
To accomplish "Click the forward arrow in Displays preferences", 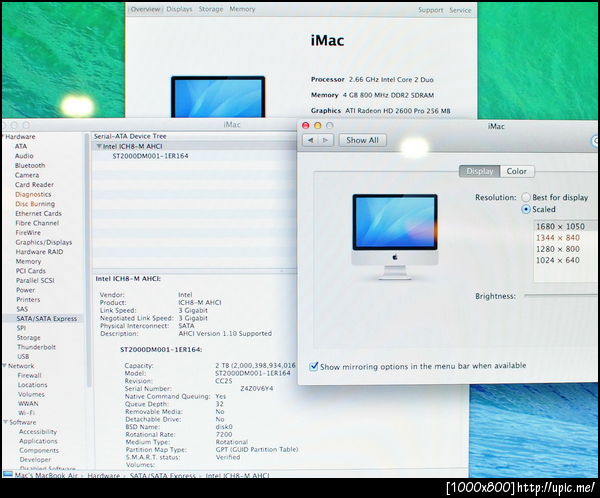I will pos(325,140).
